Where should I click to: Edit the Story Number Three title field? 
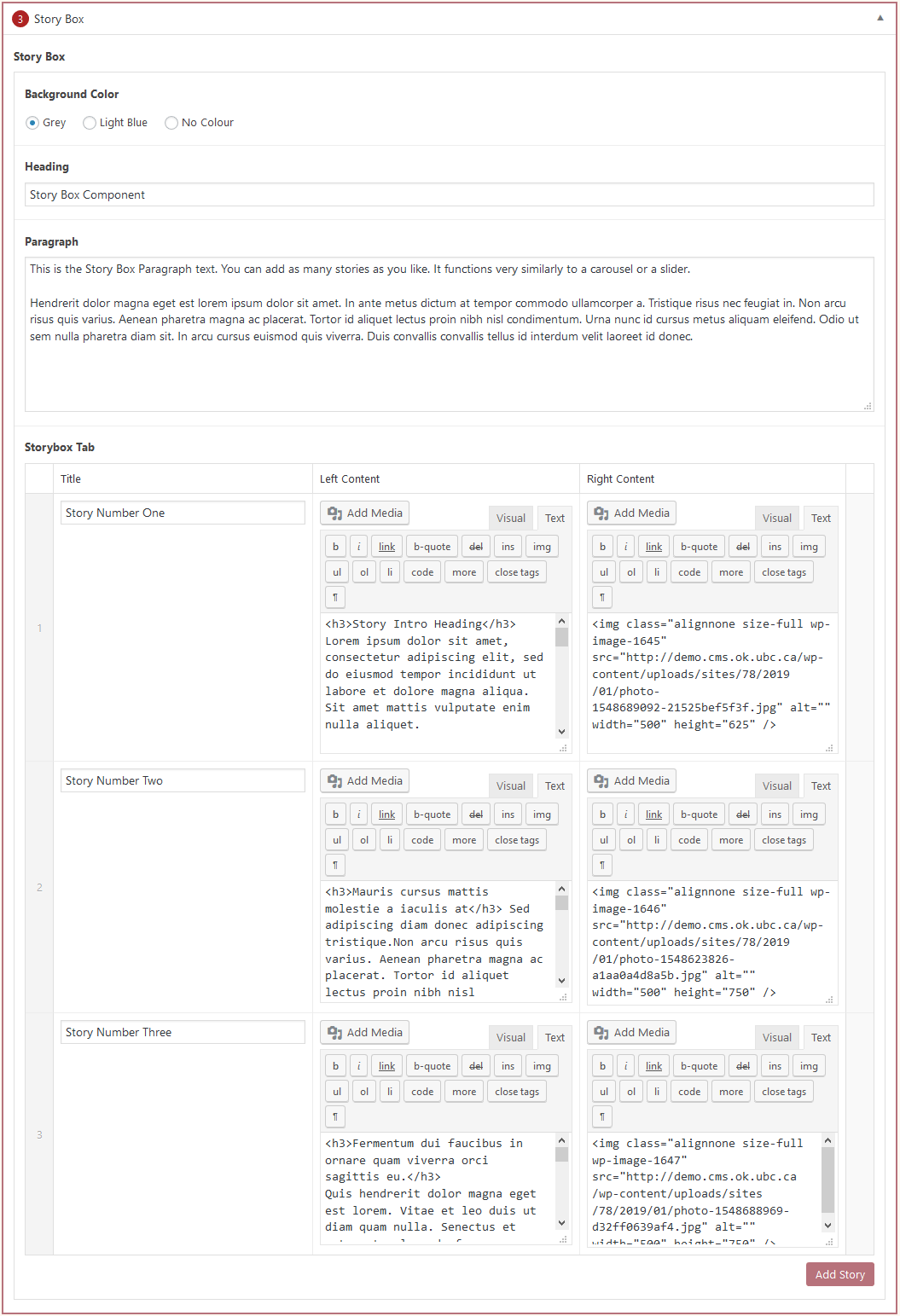coord(183,1032)
